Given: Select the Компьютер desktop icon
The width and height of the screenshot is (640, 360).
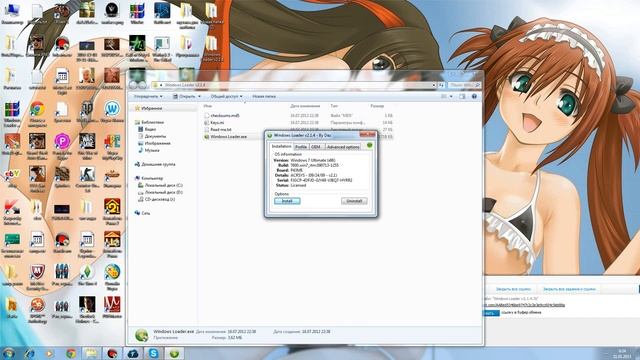Looking at the screenshot, I should click(x=12, y=13).
